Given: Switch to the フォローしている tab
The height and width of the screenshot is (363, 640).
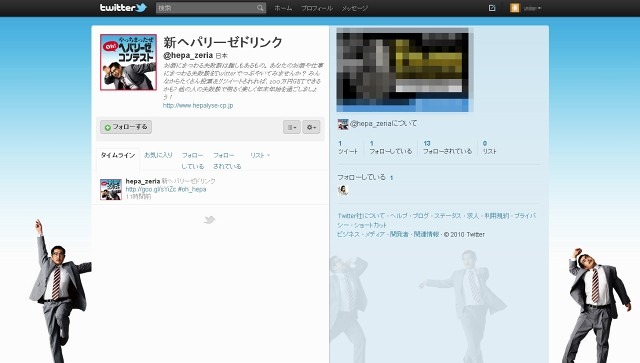Looking at the screenshot, I should point(193,161).
